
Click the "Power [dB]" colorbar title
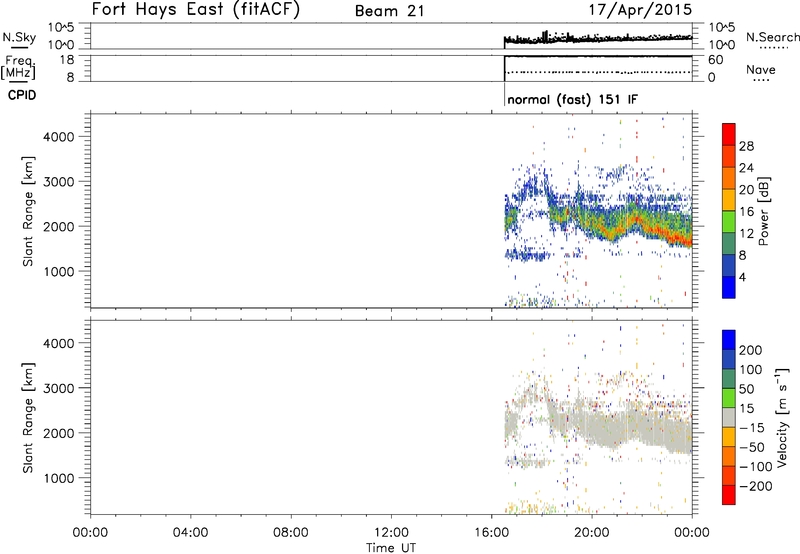point(763,211)
